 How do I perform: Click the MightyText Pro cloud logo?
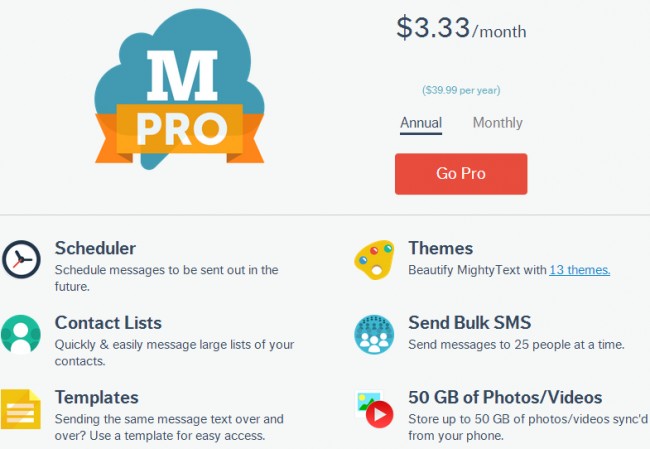[x=179, y=89]
